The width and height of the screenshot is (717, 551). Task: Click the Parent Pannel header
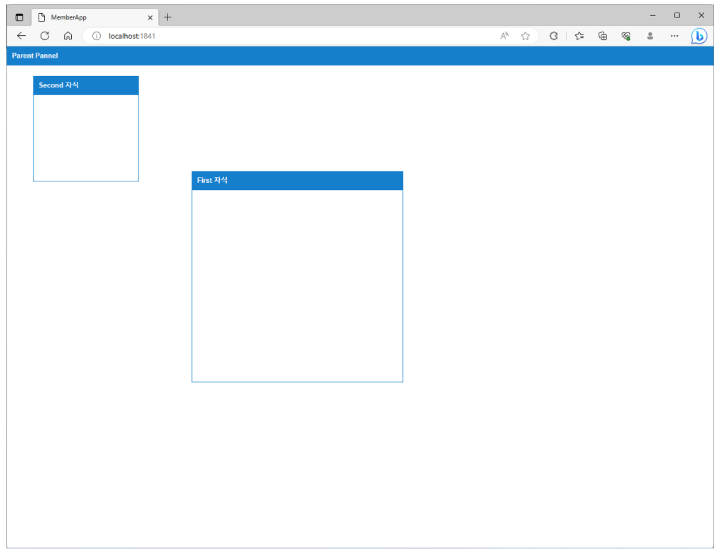tap(359, 55)
